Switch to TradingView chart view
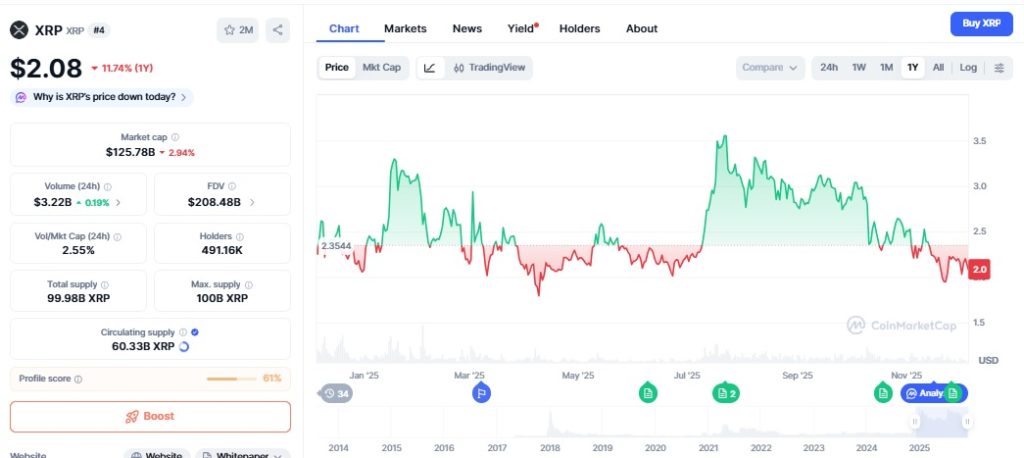This screenshot has width=1024, height=458. (489, 68)
